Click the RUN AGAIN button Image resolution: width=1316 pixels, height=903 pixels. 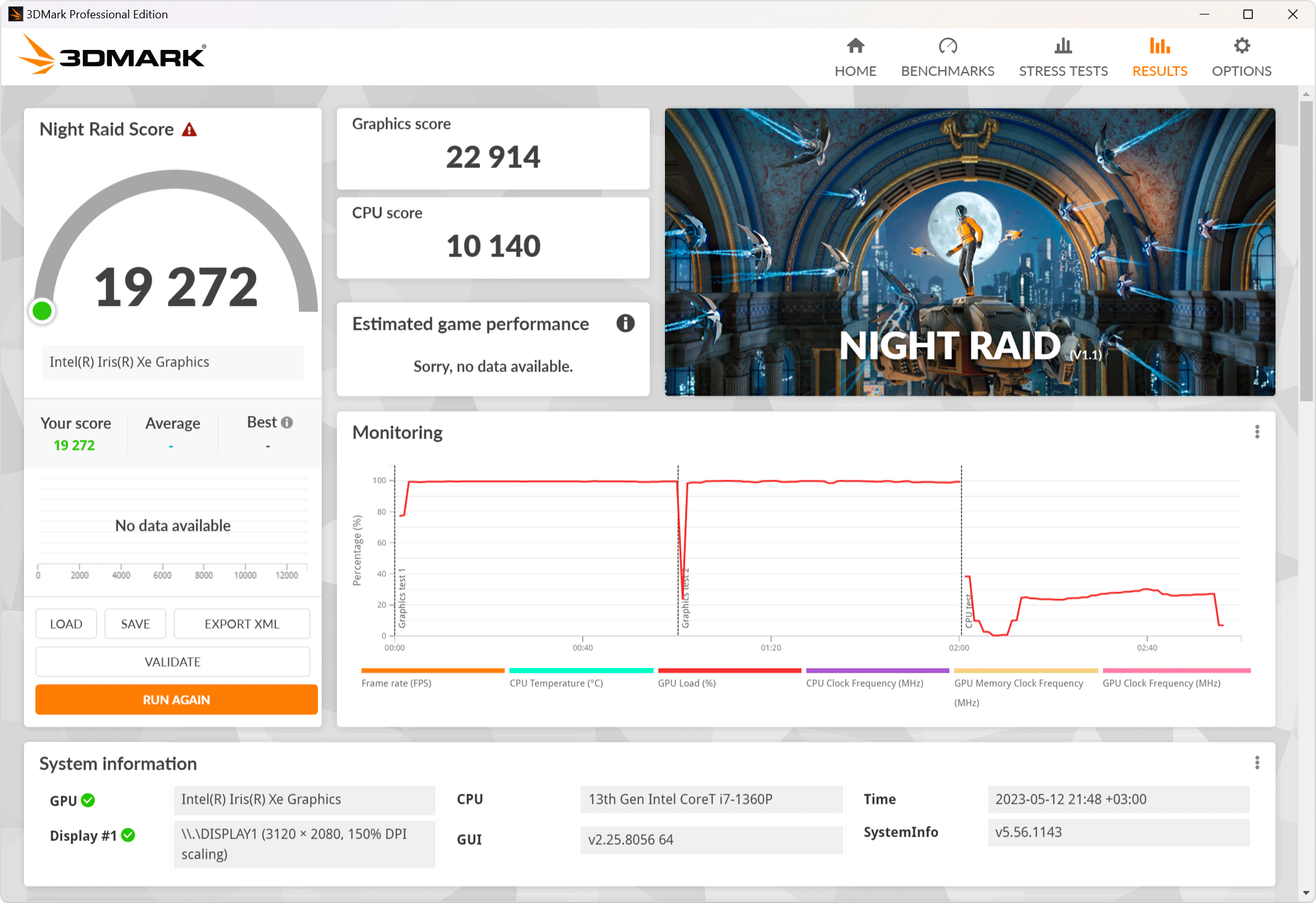pos(176,700)
